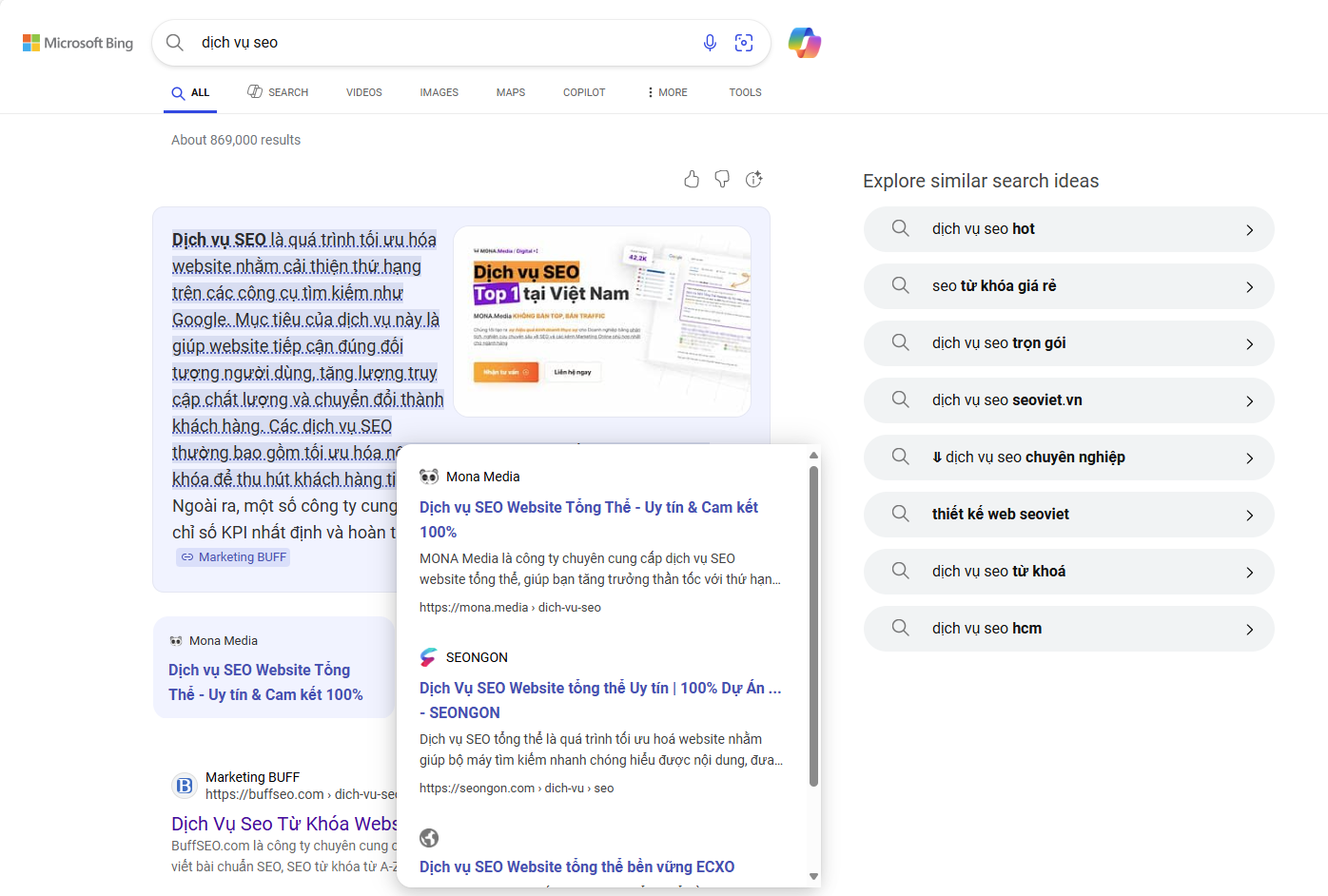Click the Microsoft Bing logo
The image size is (1328, 896).
click(78, 43)
